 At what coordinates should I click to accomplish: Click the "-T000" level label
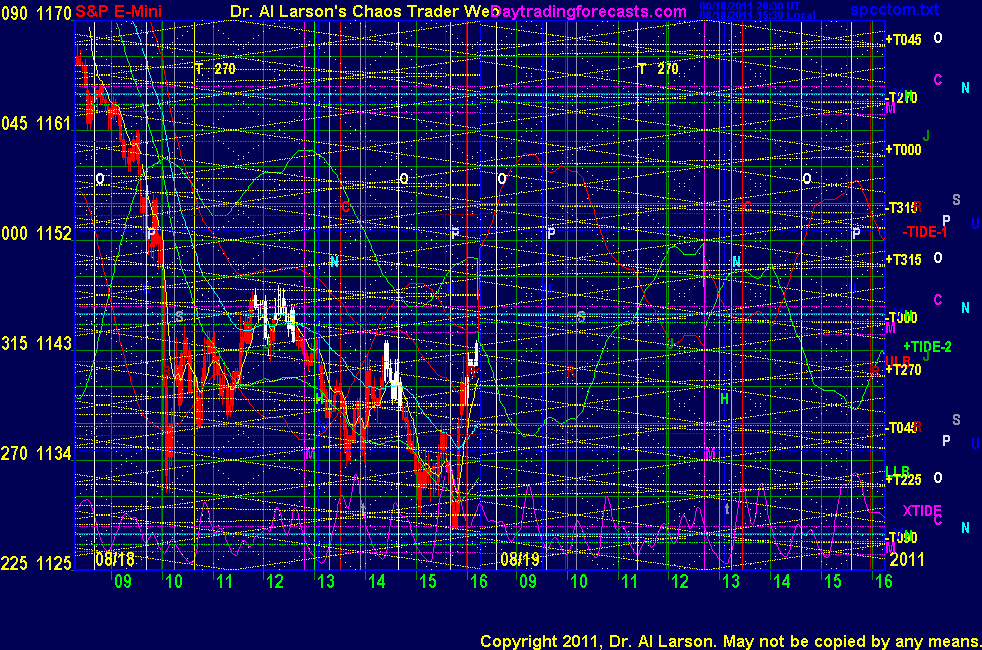[901, 317]
